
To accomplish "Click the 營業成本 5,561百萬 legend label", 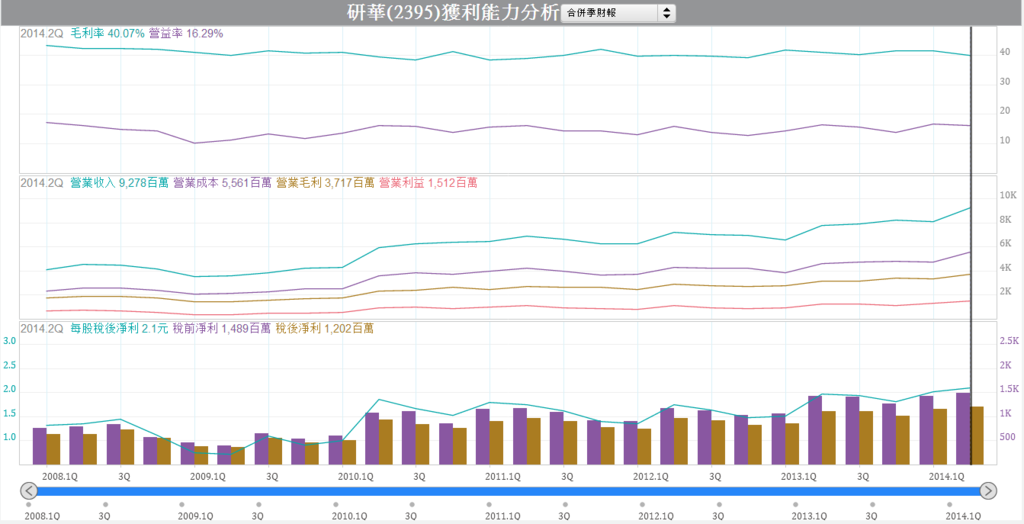I will click(222, 183).
